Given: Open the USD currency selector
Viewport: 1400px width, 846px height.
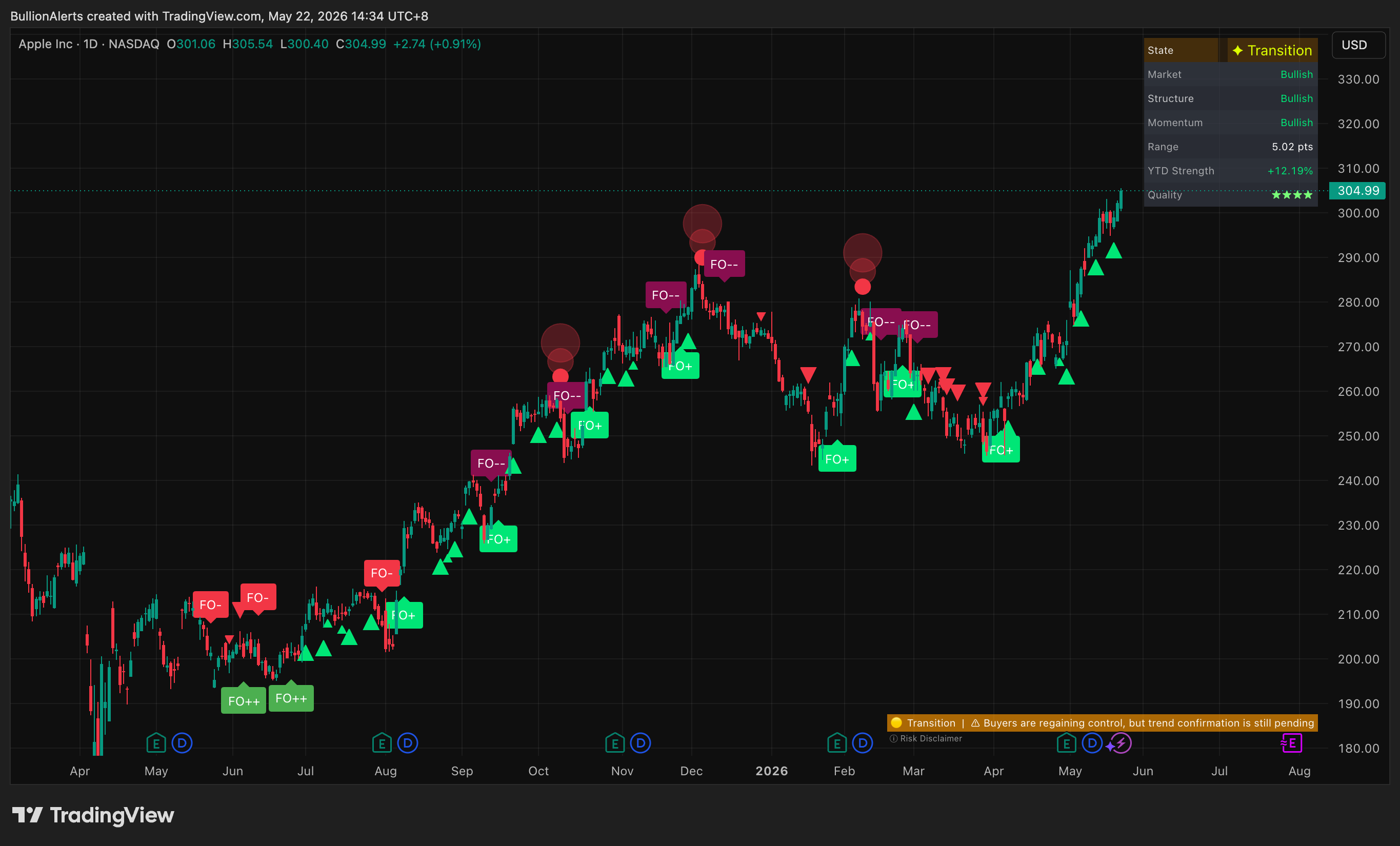Looking at the screenshot, I should [1358, 45].
